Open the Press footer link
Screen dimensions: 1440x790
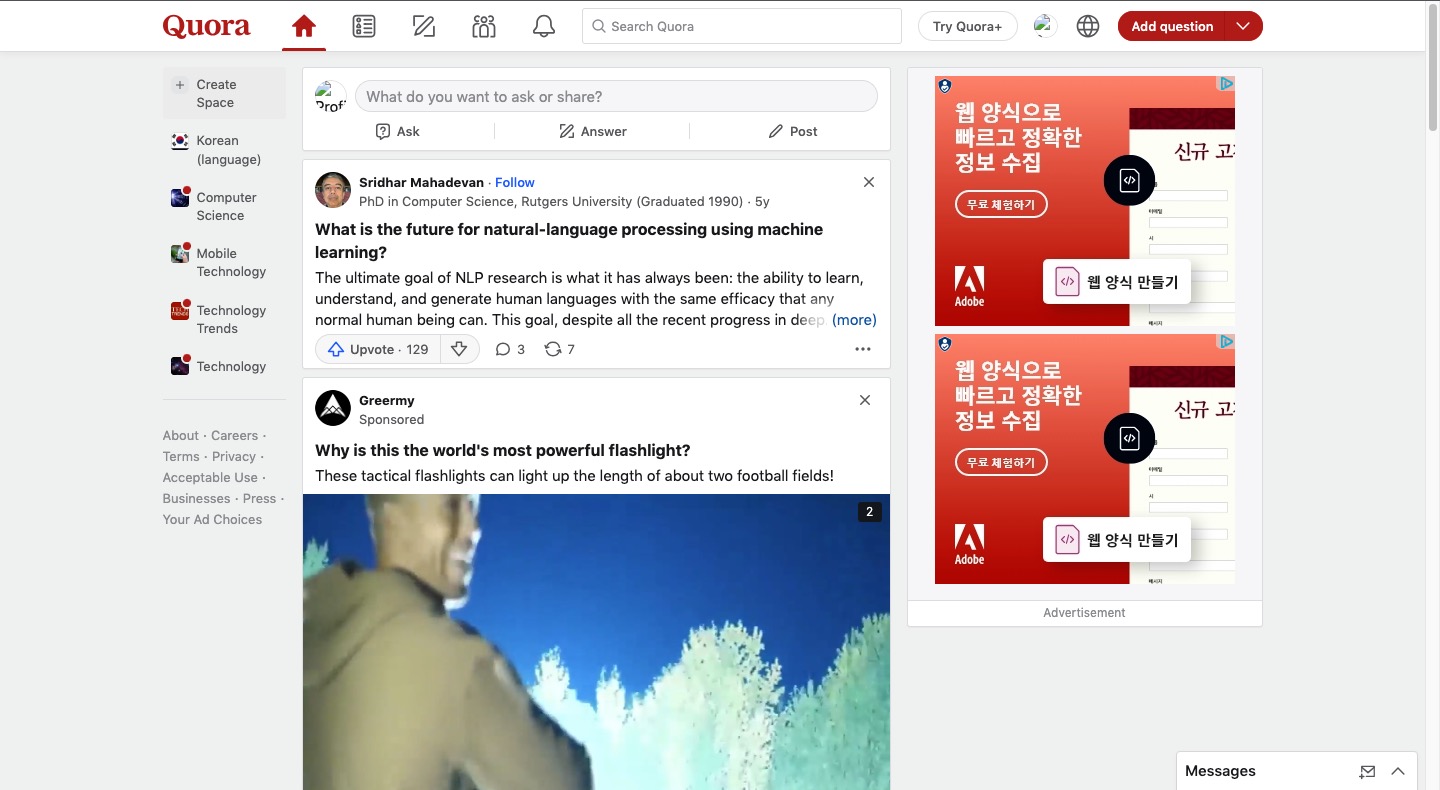pyautogui.click(x=259, y=498)
